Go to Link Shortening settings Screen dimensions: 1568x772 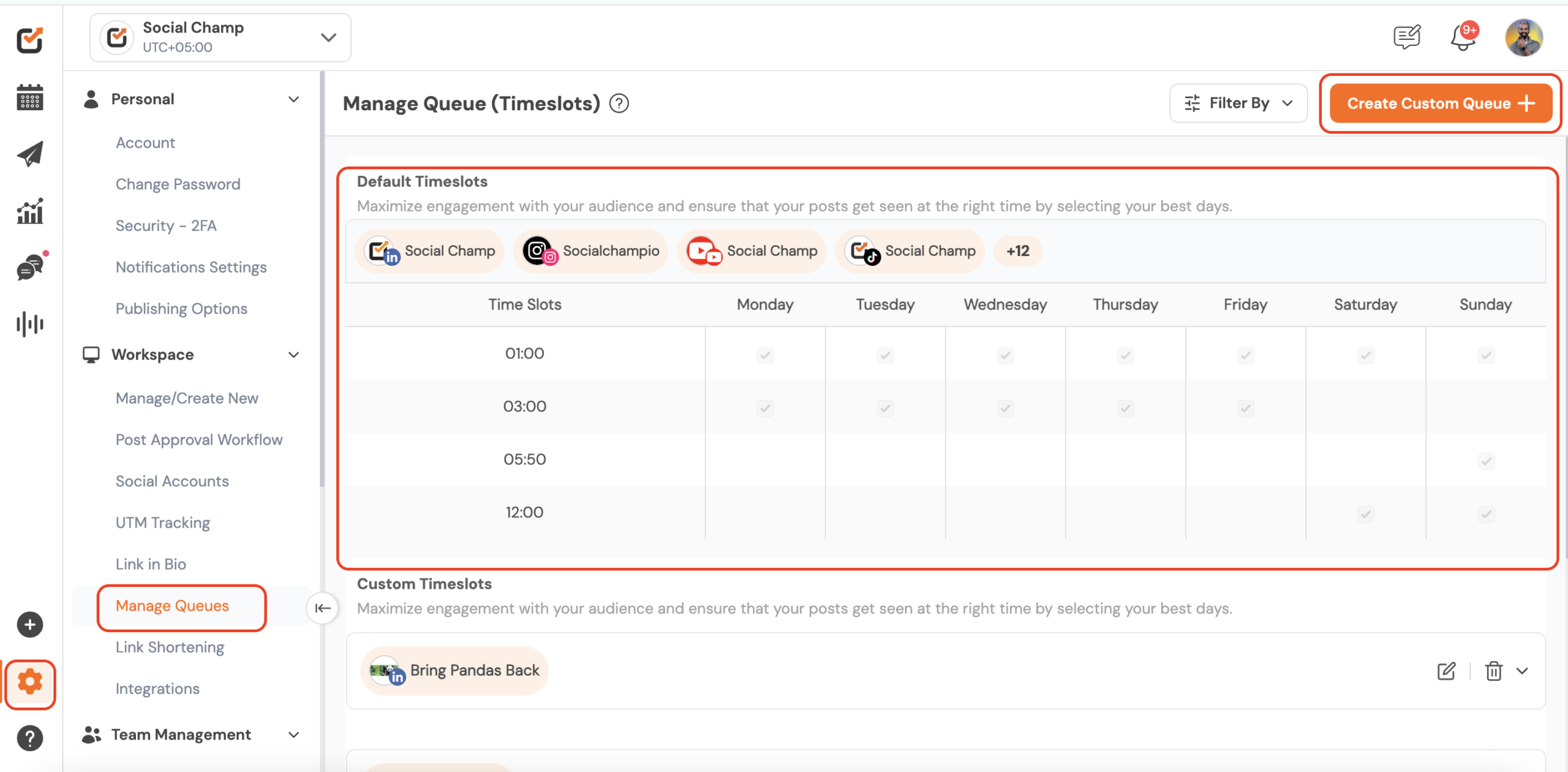click(170, 647)
